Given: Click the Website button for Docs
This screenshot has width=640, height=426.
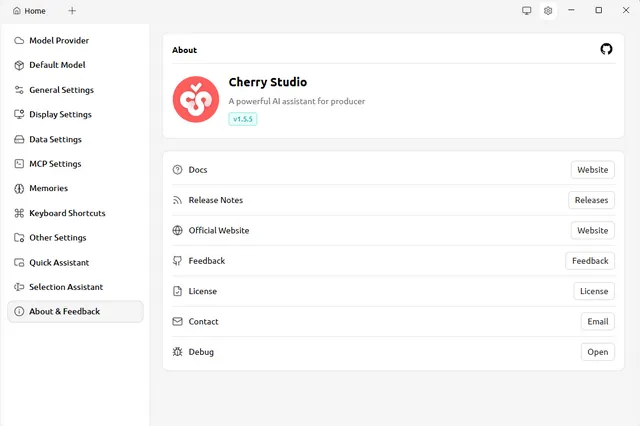Looking at the screenshot, I should point(592,170).
